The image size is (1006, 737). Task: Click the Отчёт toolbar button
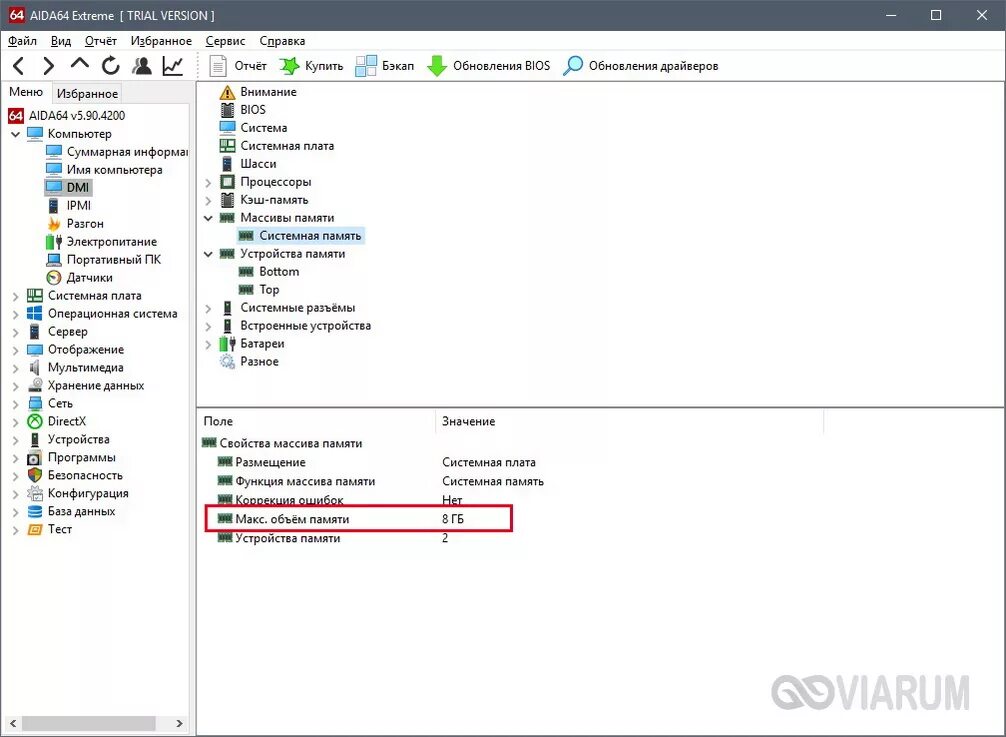pos(238,65)
